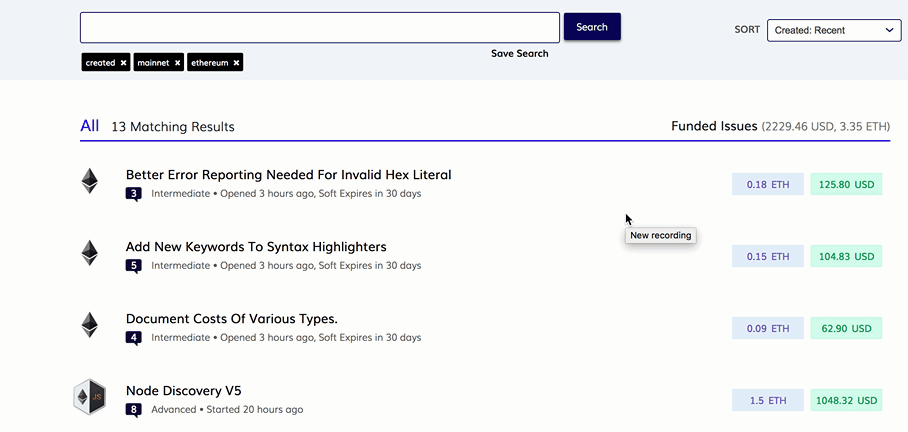The image size is (908, 432).
Task: Click the Save Search link
Action: 519,54
